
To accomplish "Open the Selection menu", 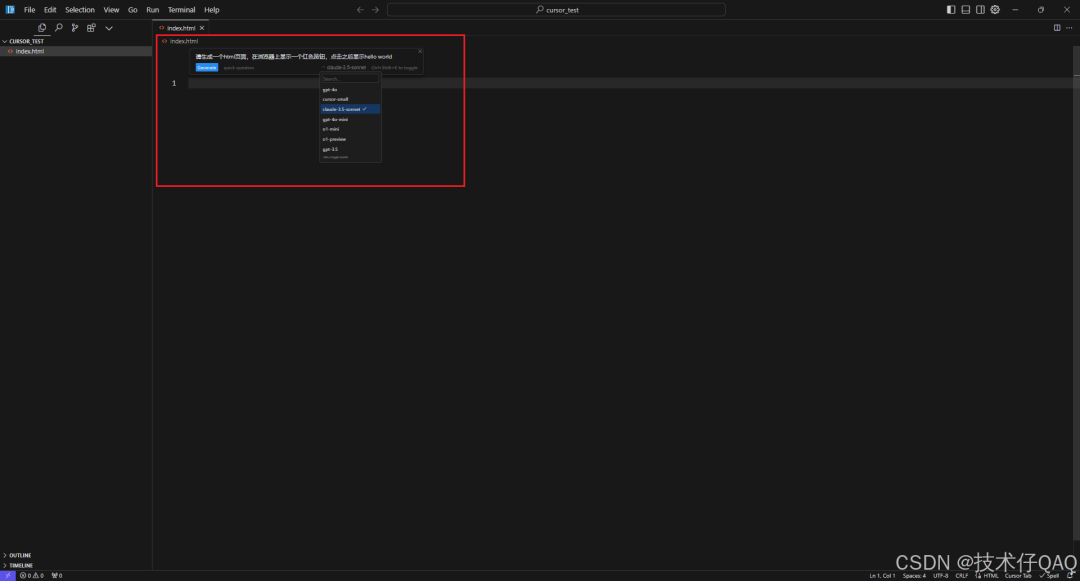I will [80, 10].
